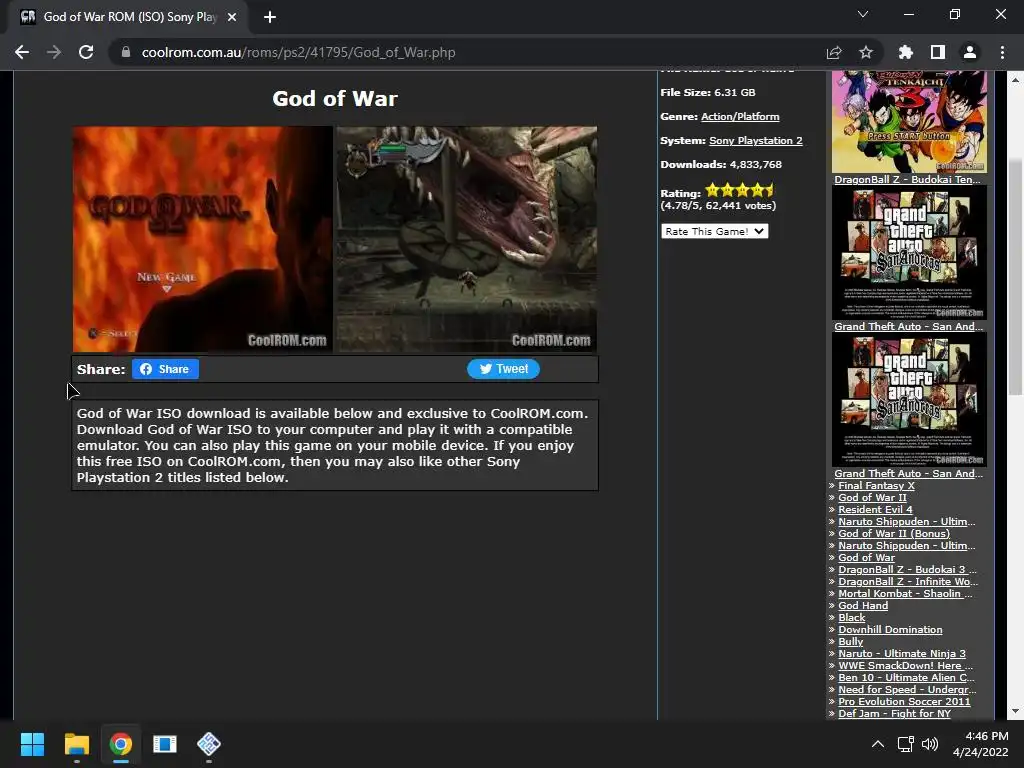Open DragonBall Z - Budokai 3 link
Viewport: 1024px width, 768px height.
click(907, 569)
